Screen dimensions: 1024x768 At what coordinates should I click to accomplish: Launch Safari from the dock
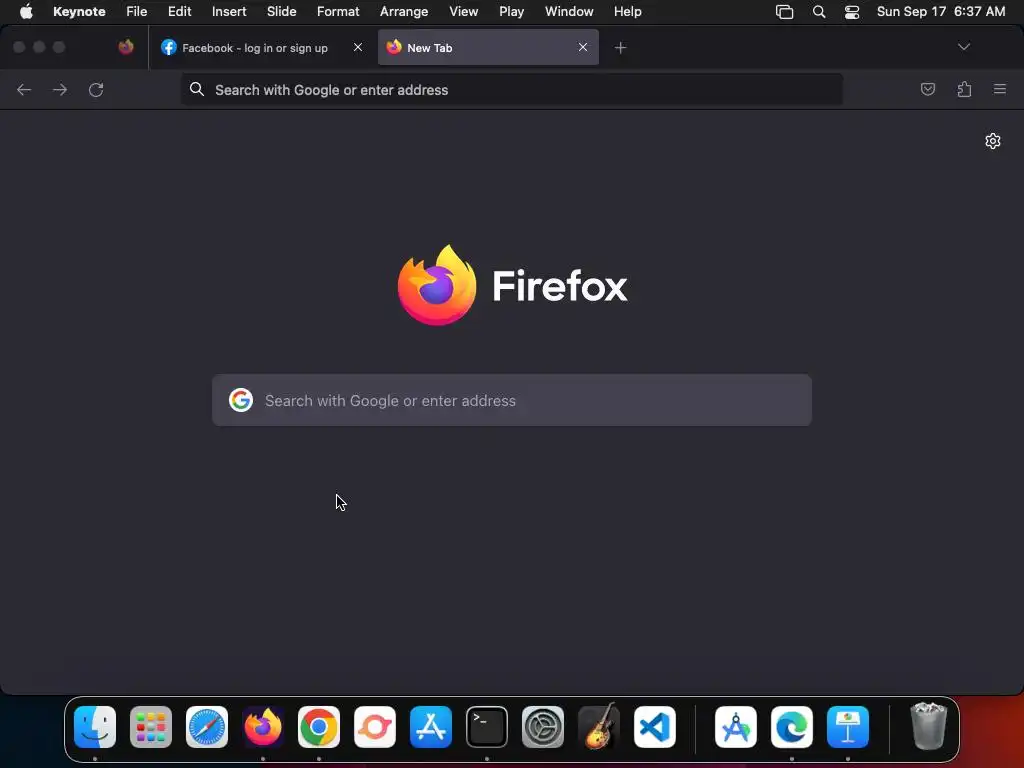207,727
